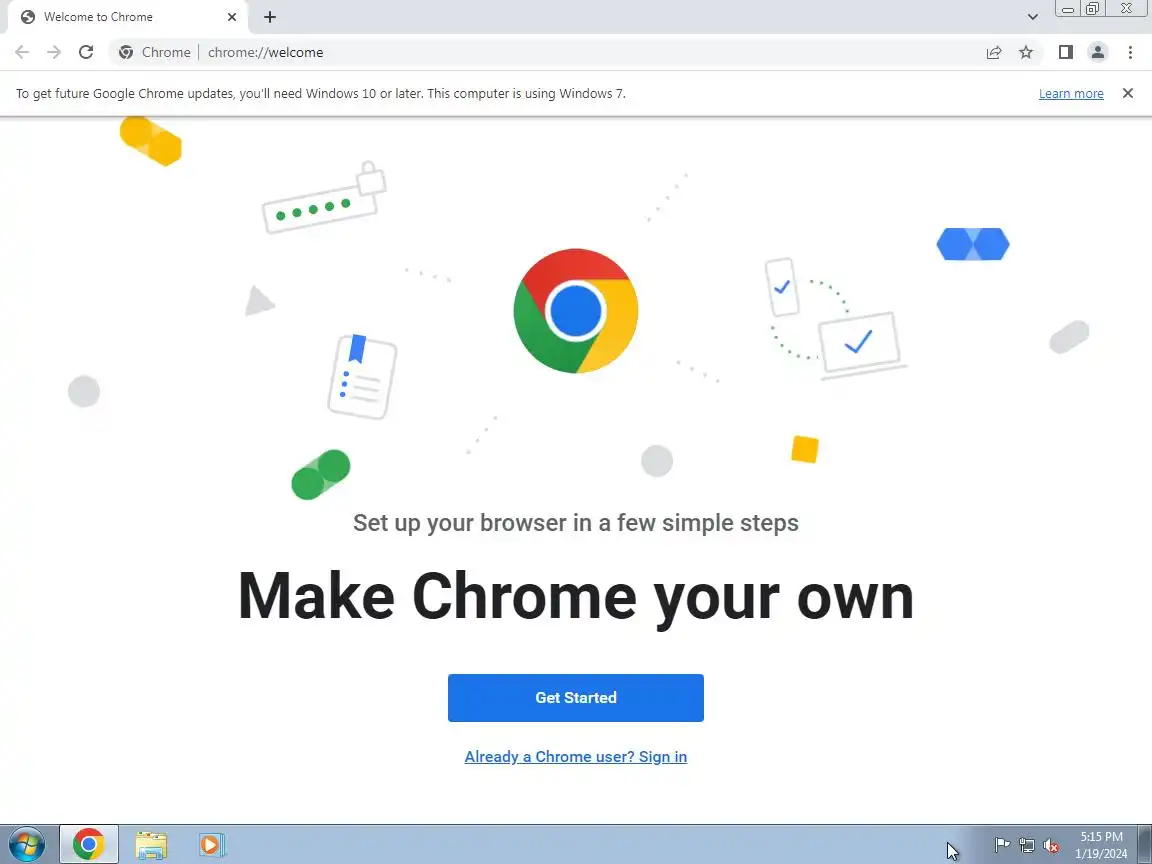Close the Welcome to Chrome tab
The width and height of the screenshot is (1152, 864).
coord(231,17)
